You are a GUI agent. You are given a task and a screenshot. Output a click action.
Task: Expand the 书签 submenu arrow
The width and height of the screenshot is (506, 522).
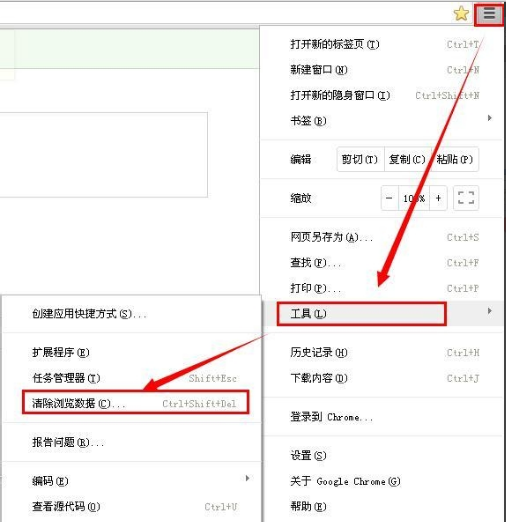[489, 118]
